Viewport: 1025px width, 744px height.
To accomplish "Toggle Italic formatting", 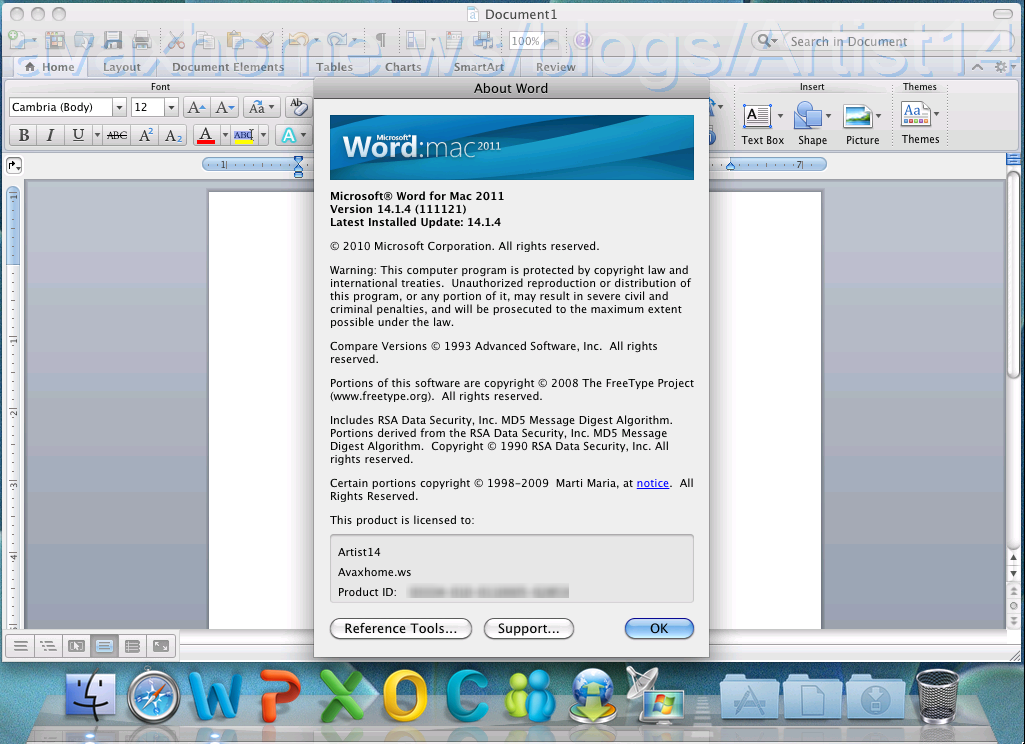I will pyautogui.click(x=50, y=135).
